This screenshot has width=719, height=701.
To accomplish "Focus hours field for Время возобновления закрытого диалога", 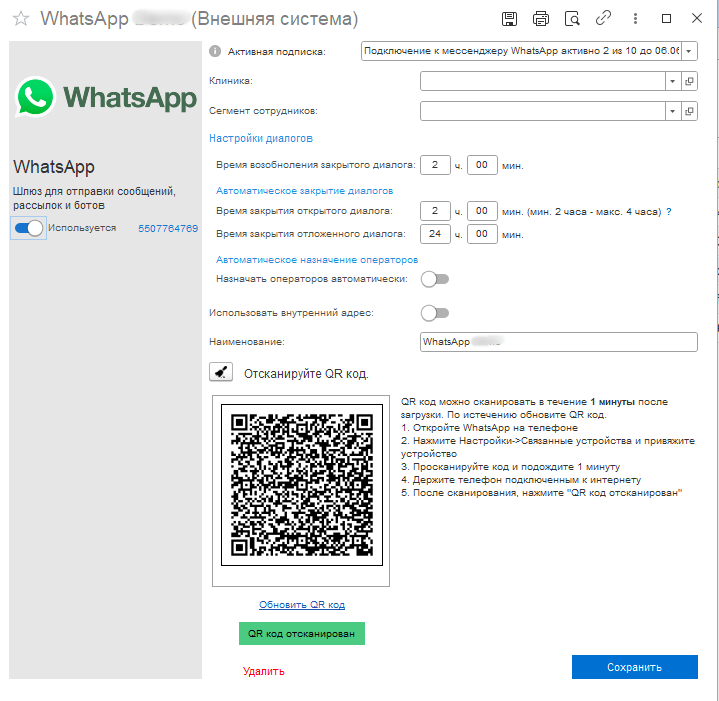I will coord(435,165).
